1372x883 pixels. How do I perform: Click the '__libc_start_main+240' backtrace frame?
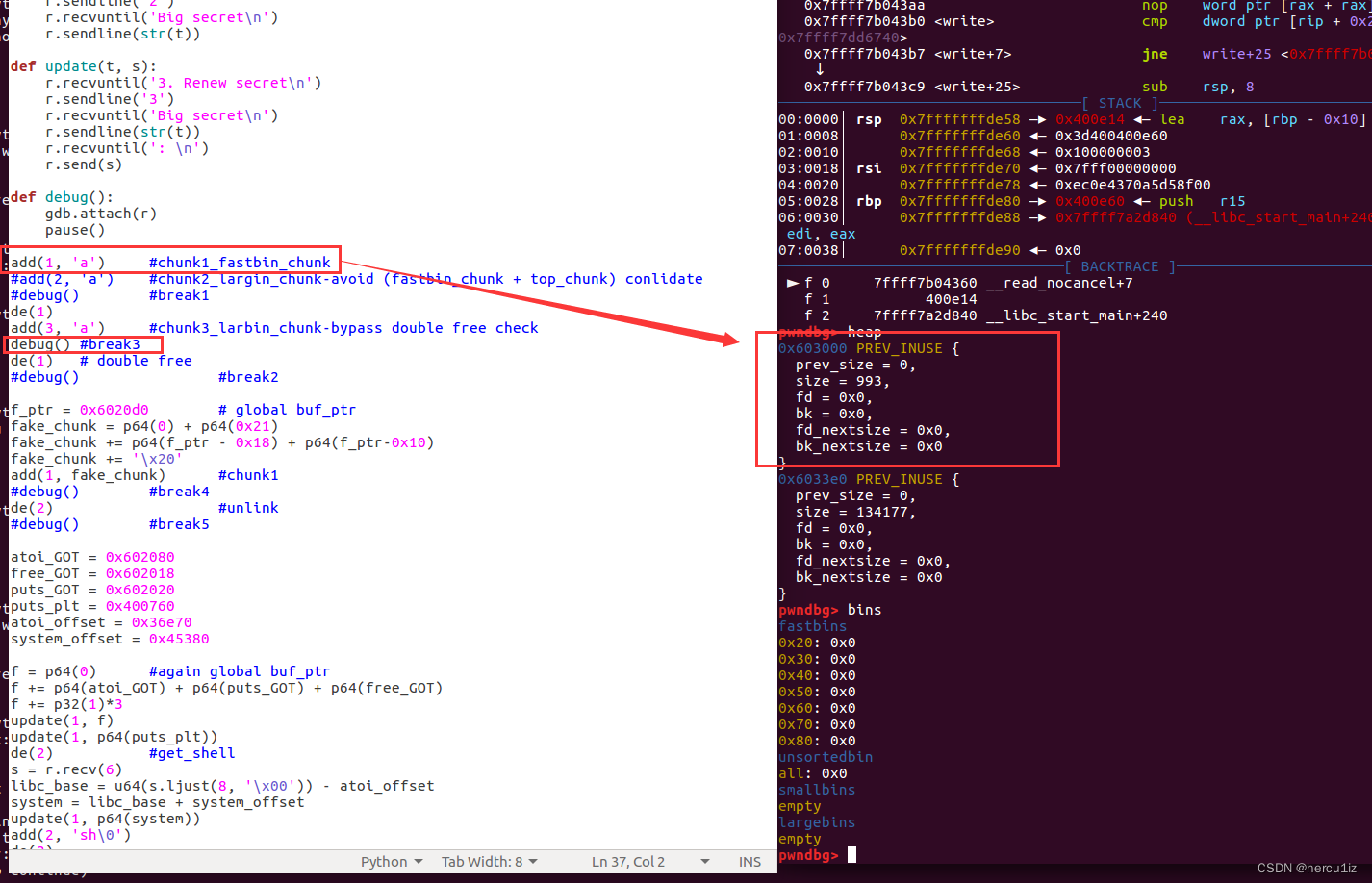(x=1077, y=315)
